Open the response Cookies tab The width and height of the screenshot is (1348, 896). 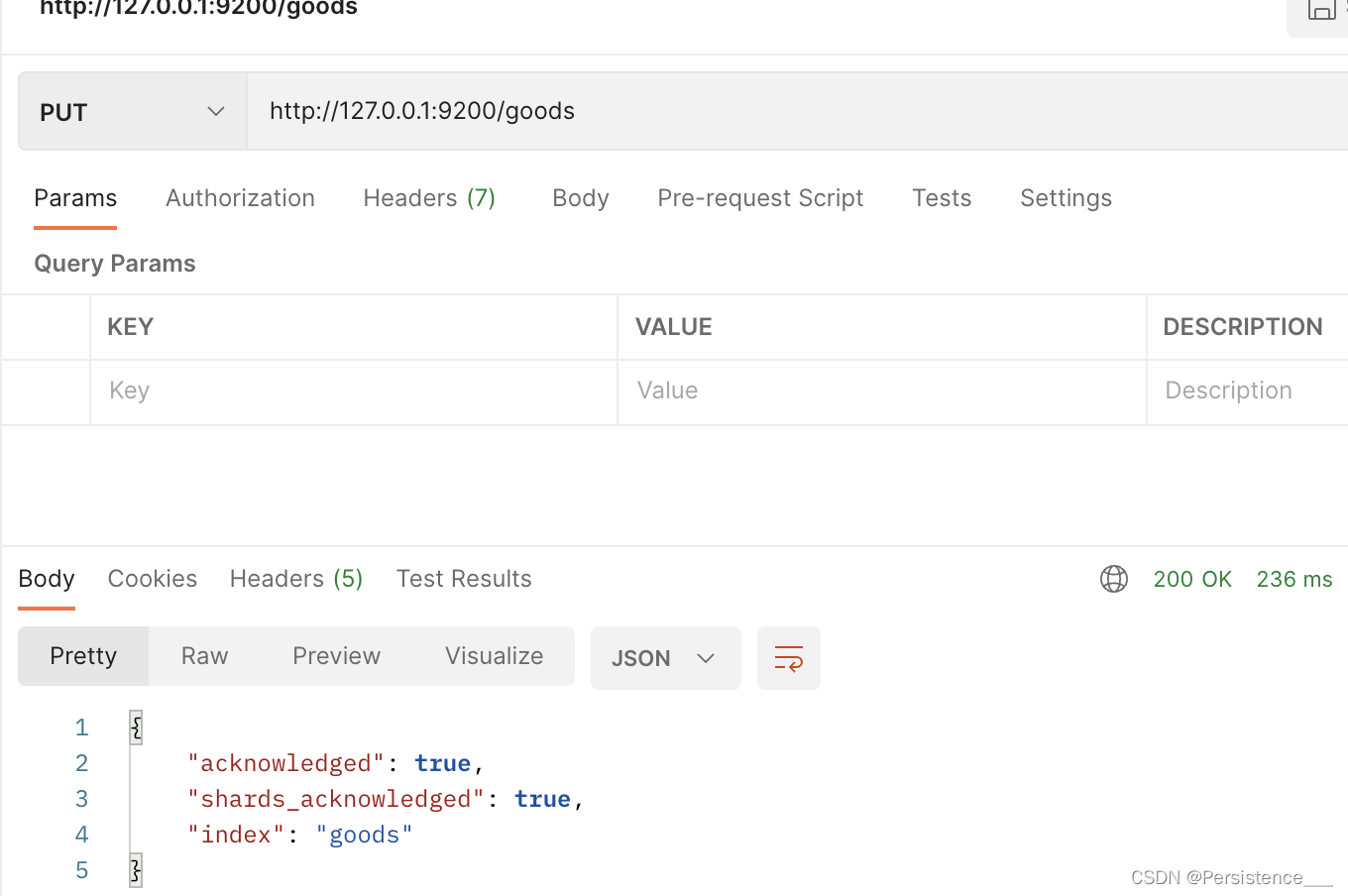pyautogui.click(x=153, y=579)
